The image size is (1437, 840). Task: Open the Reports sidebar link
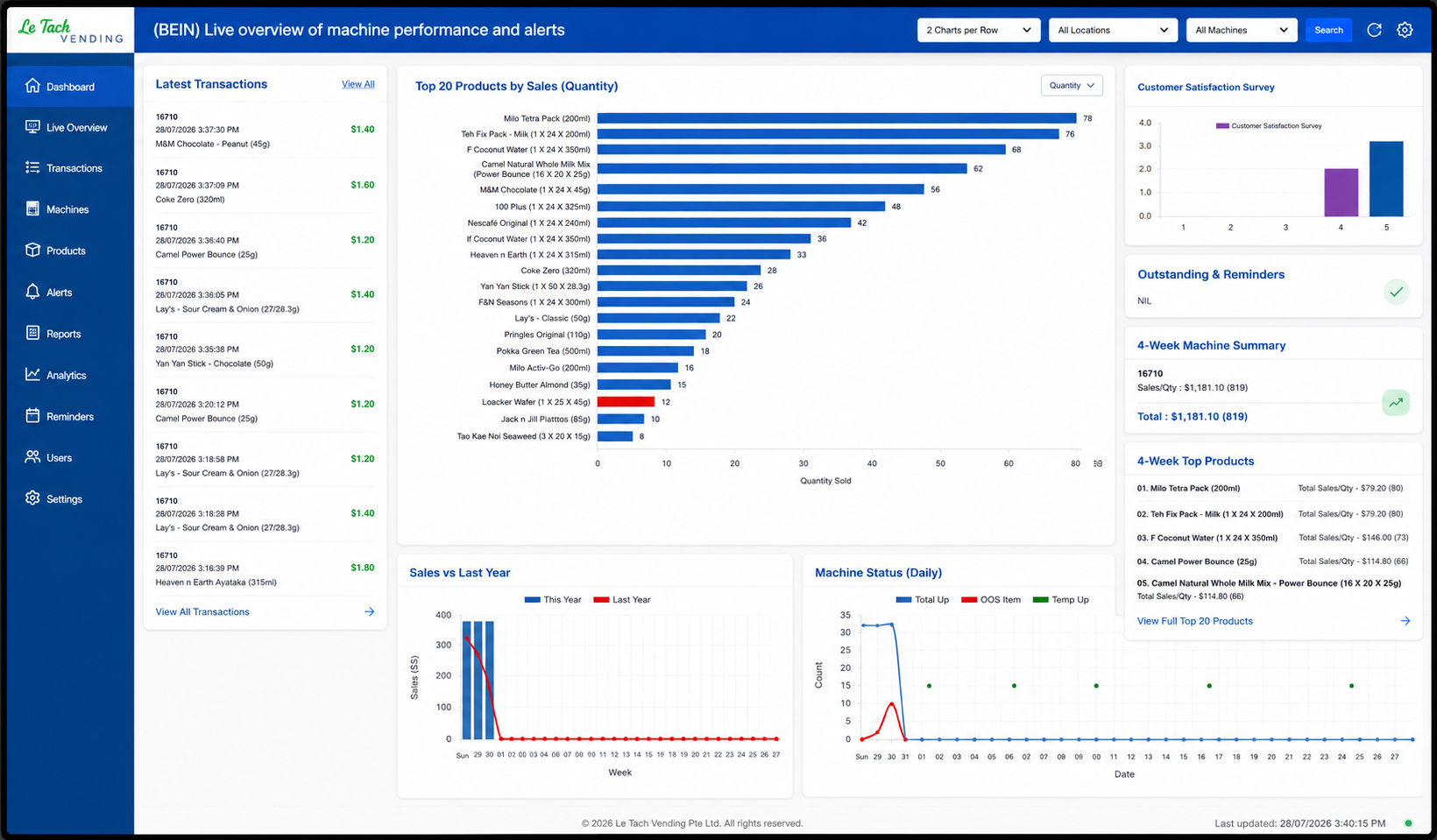(70, 334)
